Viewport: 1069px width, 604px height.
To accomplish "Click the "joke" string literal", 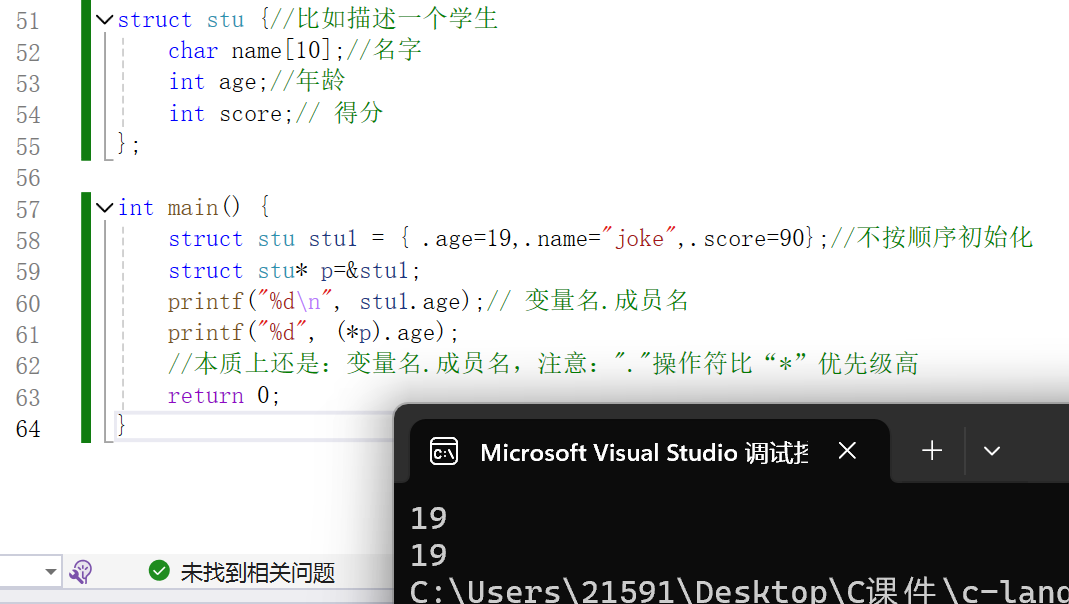I will (639, 239).
